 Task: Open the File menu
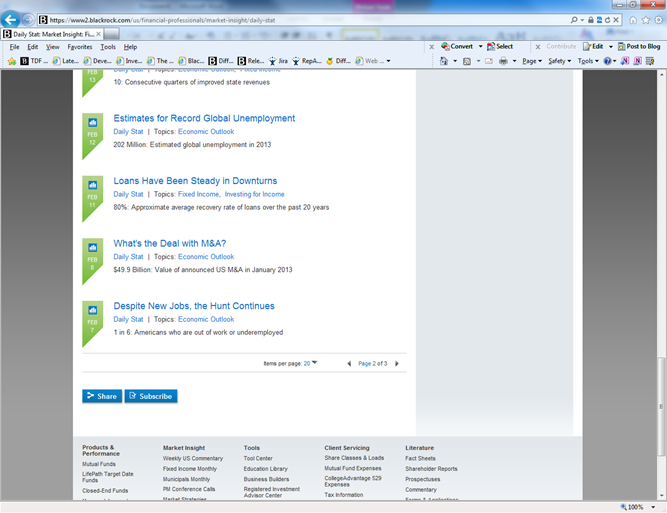(14, 47)
